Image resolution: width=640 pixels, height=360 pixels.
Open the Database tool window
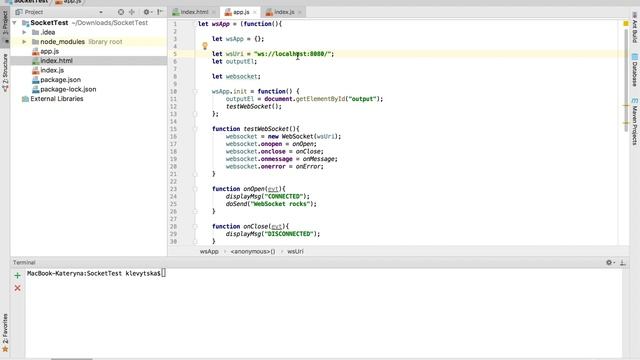coord(635,70)
